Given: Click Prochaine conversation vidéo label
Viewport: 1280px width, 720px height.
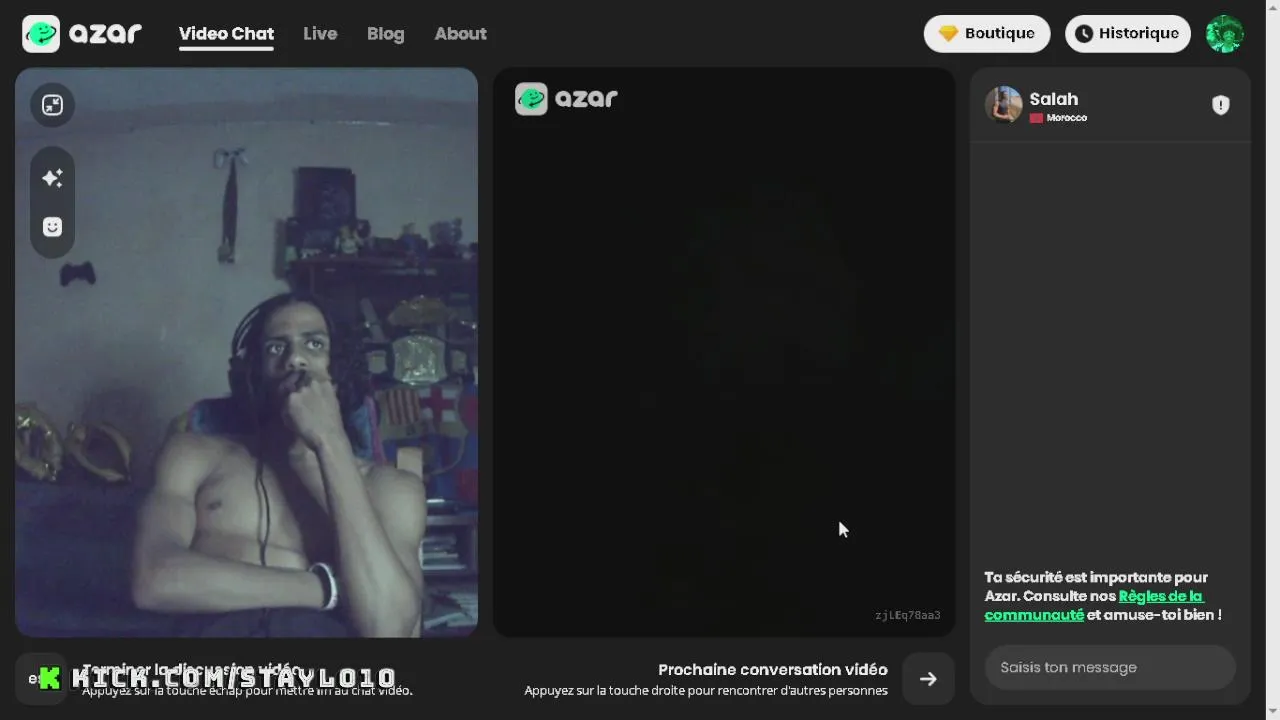Looking at the screenshot, I should pos(772,669).
